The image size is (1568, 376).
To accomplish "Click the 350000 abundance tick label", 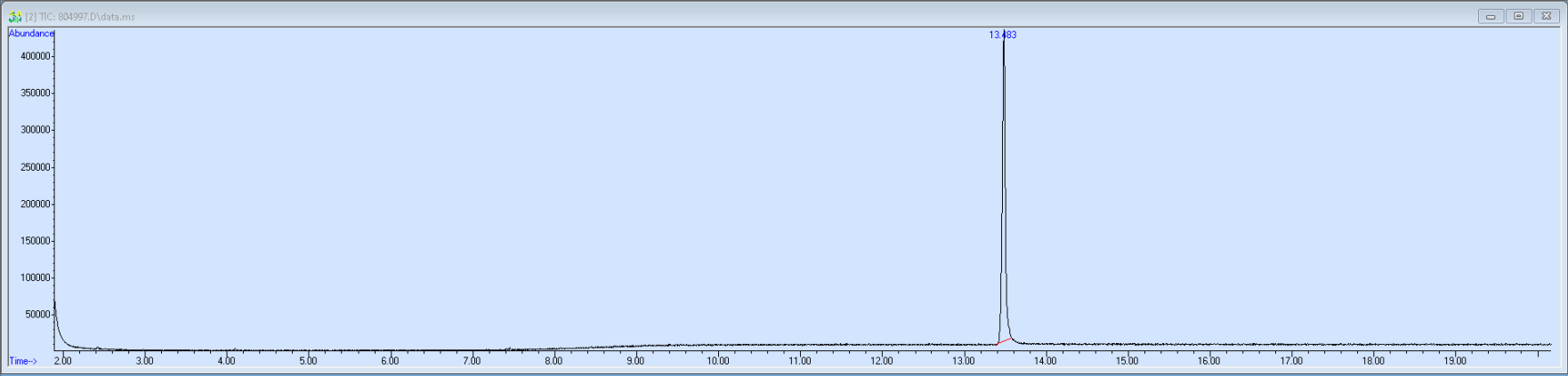I will 36,93.
